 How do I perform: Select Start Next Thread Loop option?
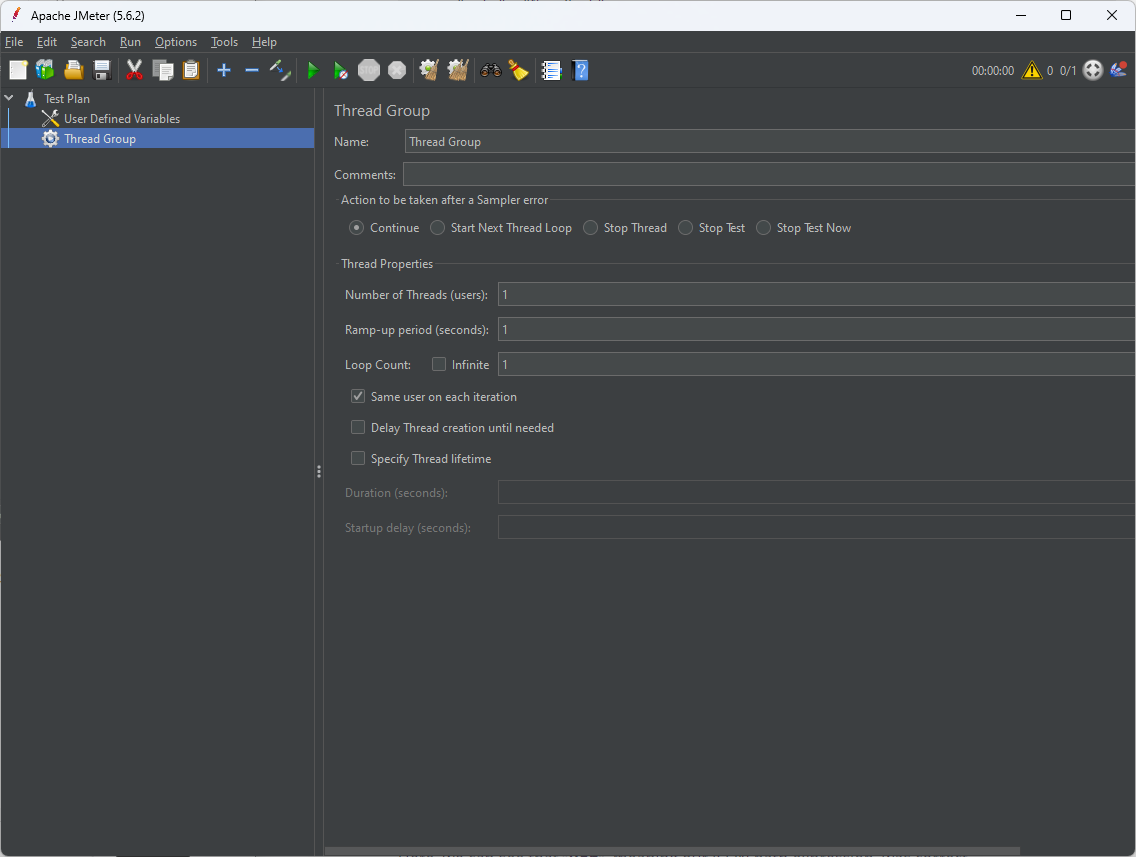point(437,227)
